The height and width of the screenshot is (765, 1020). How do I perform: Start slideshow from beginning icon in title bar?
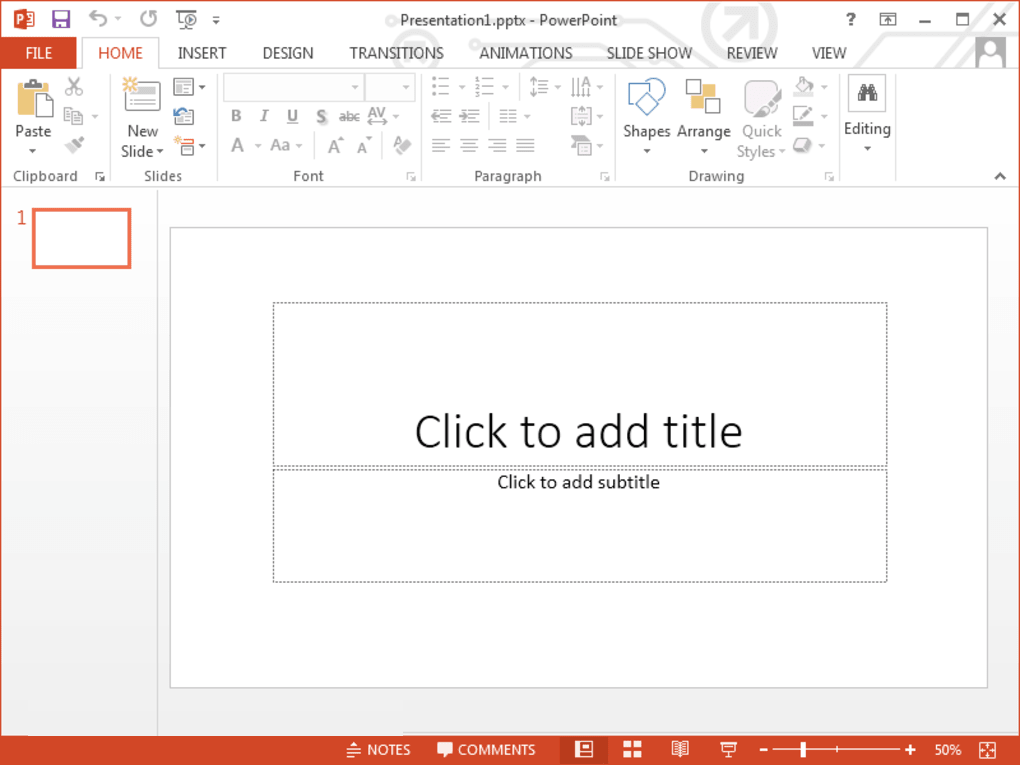tap(186, 20)
